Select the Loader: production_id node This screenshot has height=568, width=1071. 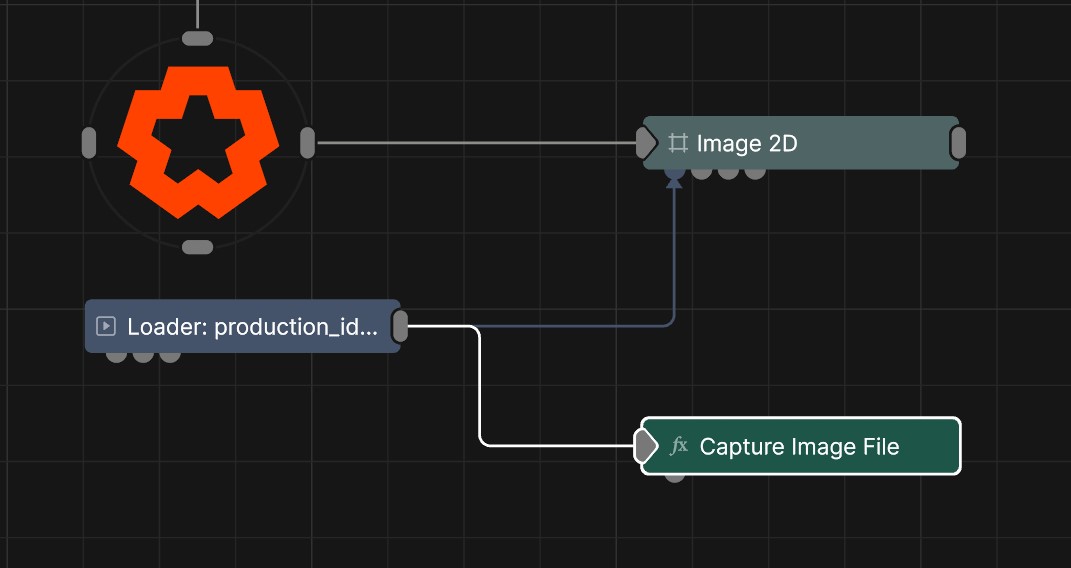pyautogui.click(x=250, y=326)
